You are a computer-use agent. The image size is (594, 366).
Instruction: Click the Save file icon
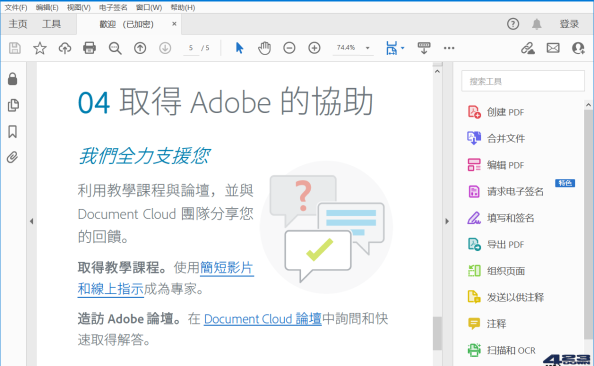point(15,48)
